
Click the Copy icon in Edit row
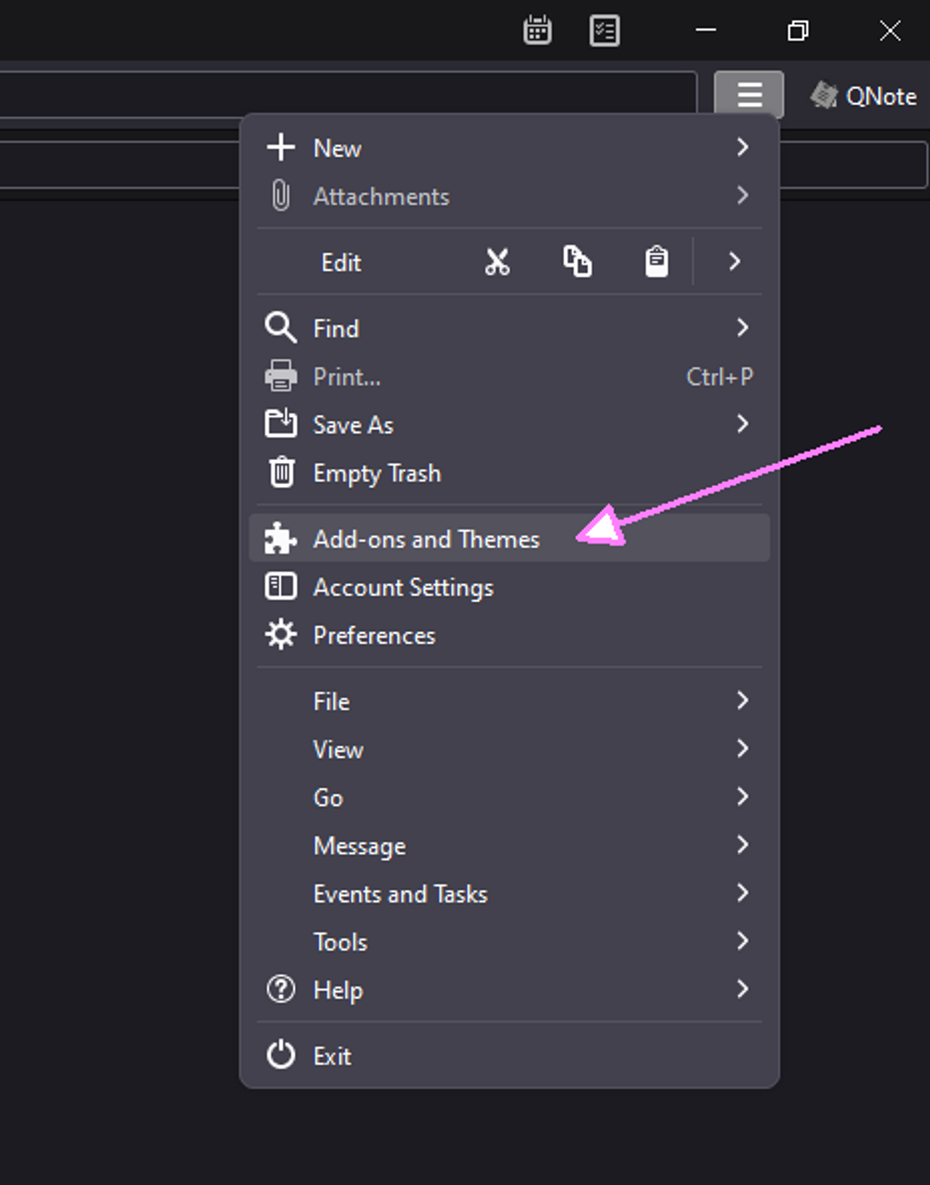tap(577, 262)
